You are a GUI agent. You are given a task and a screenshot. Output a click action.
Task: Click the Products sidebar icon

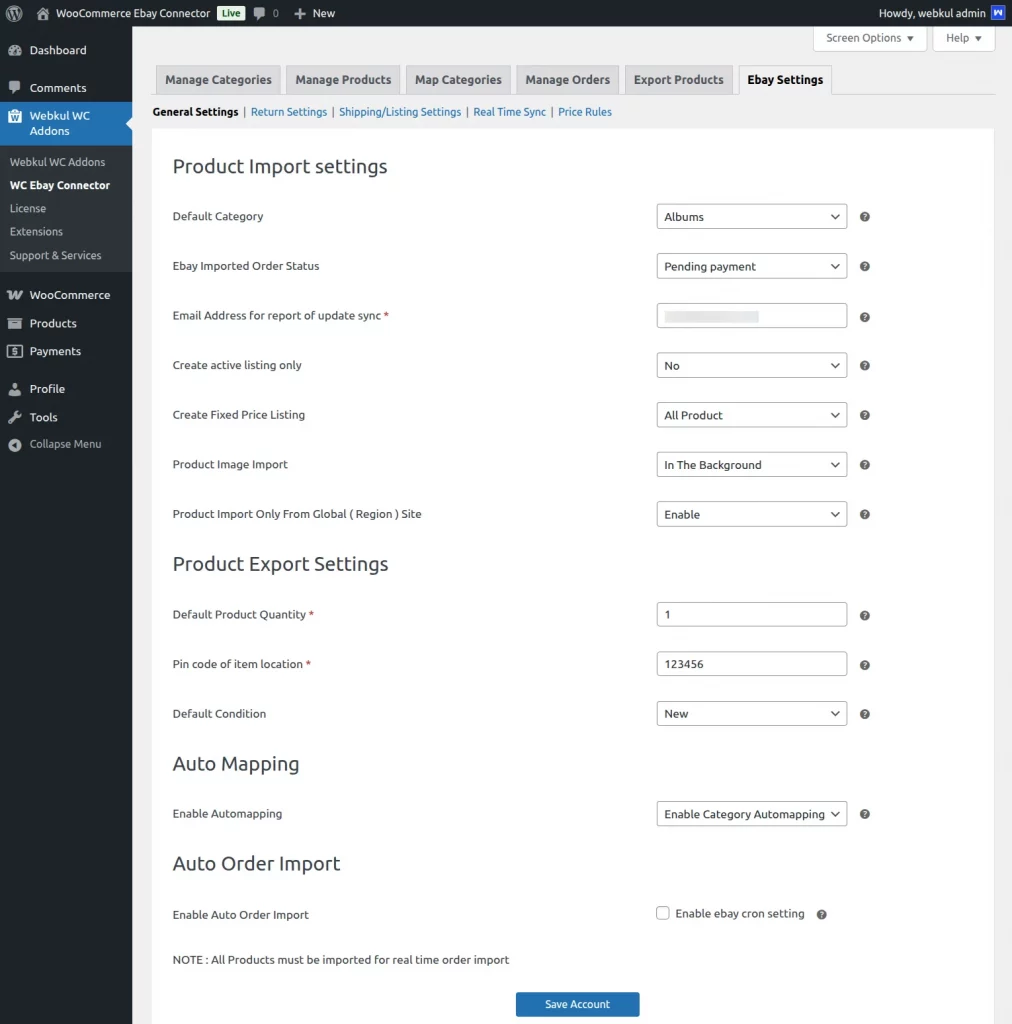coord(16,322)
